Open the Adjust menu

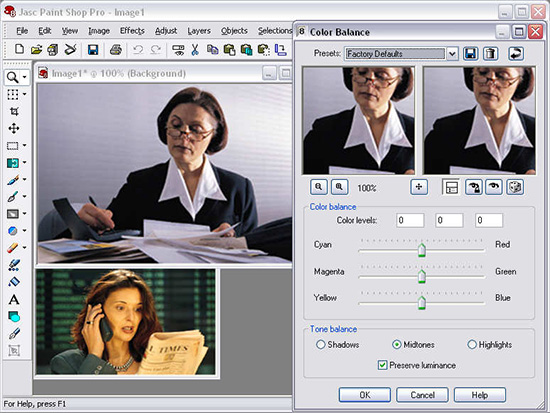point(166,31)
